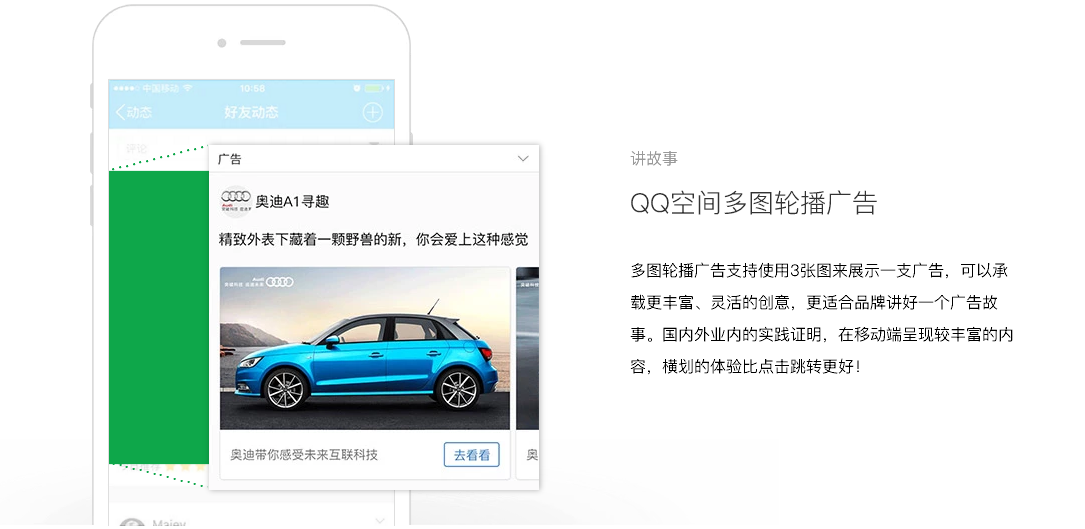This screenshot has width=1085, height=529.
Task: Click the QQ空间多图轮播广告 heading
Action: (x=754, y=204)
